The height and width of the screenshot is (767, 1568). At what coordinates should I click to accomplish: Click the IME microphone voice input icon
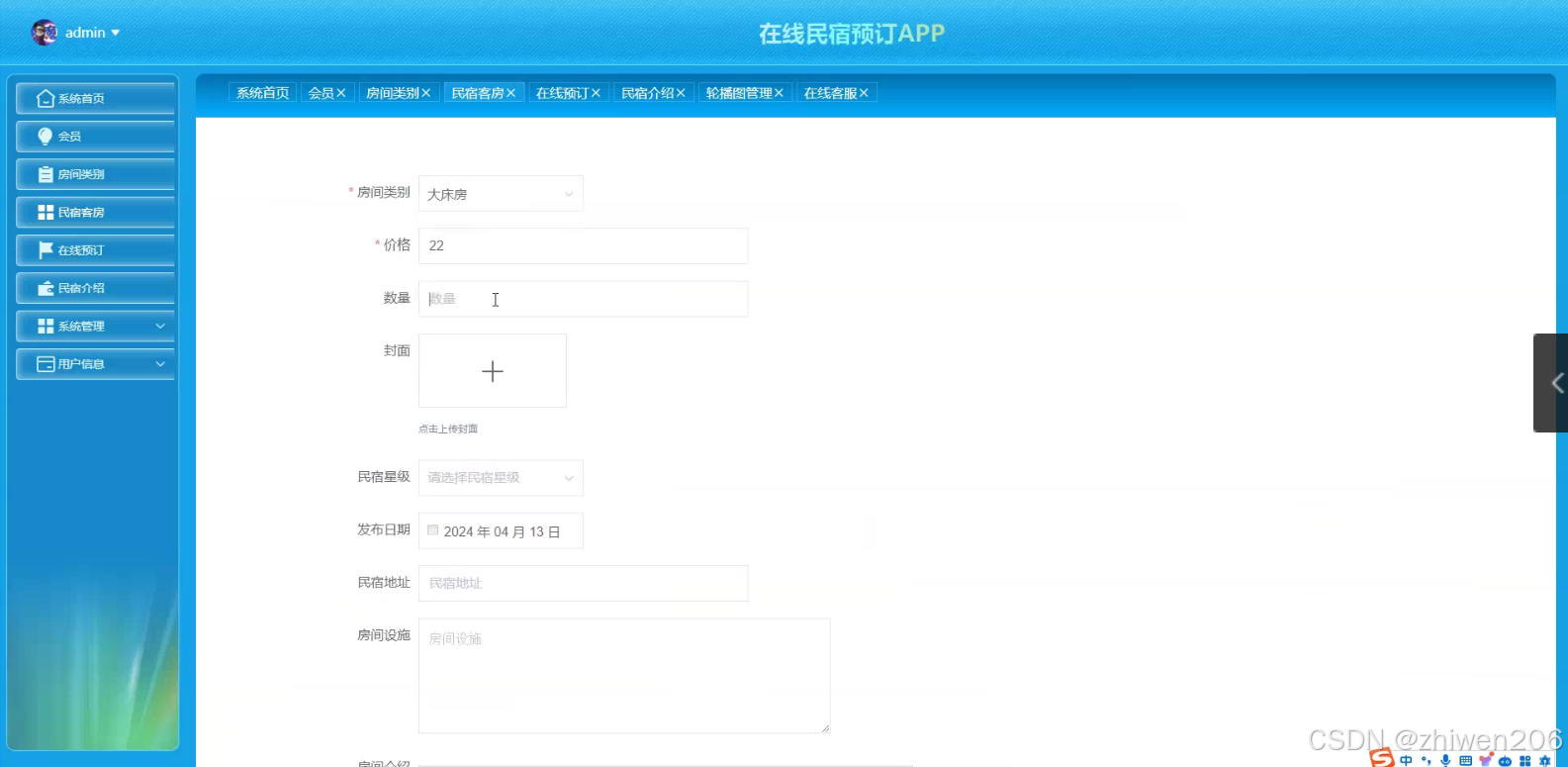(1445, 760)
